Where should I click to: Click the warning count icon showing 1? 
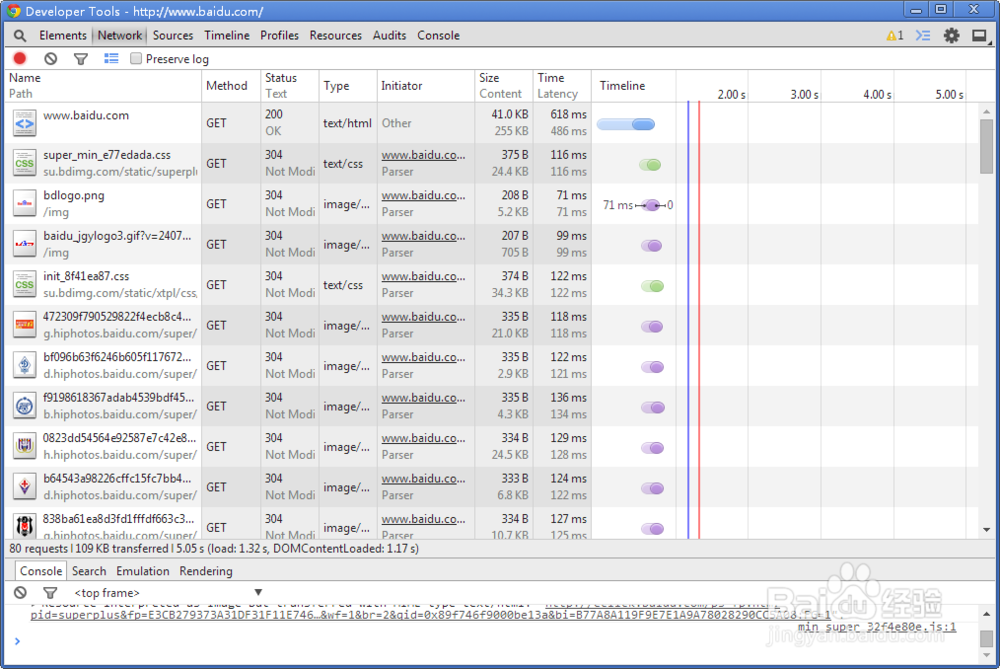coord(895,36)
